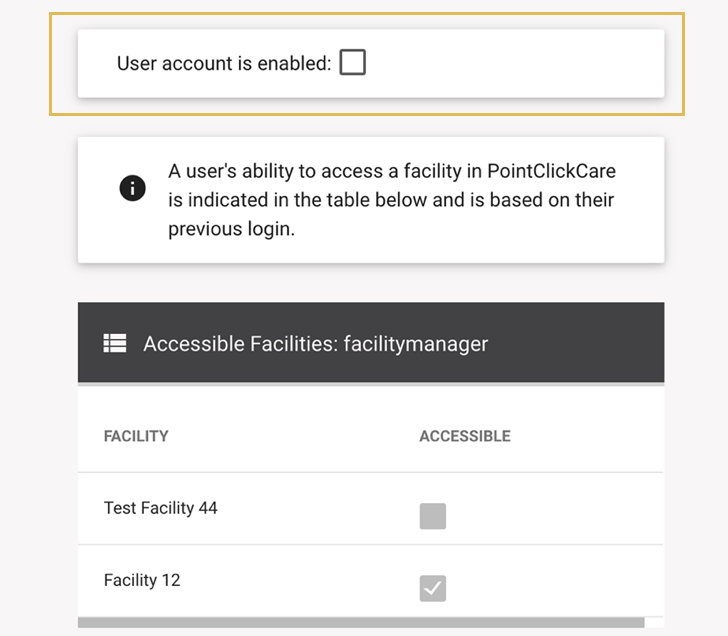Click empty space in the dark table header bar

(x=580, y=343)
